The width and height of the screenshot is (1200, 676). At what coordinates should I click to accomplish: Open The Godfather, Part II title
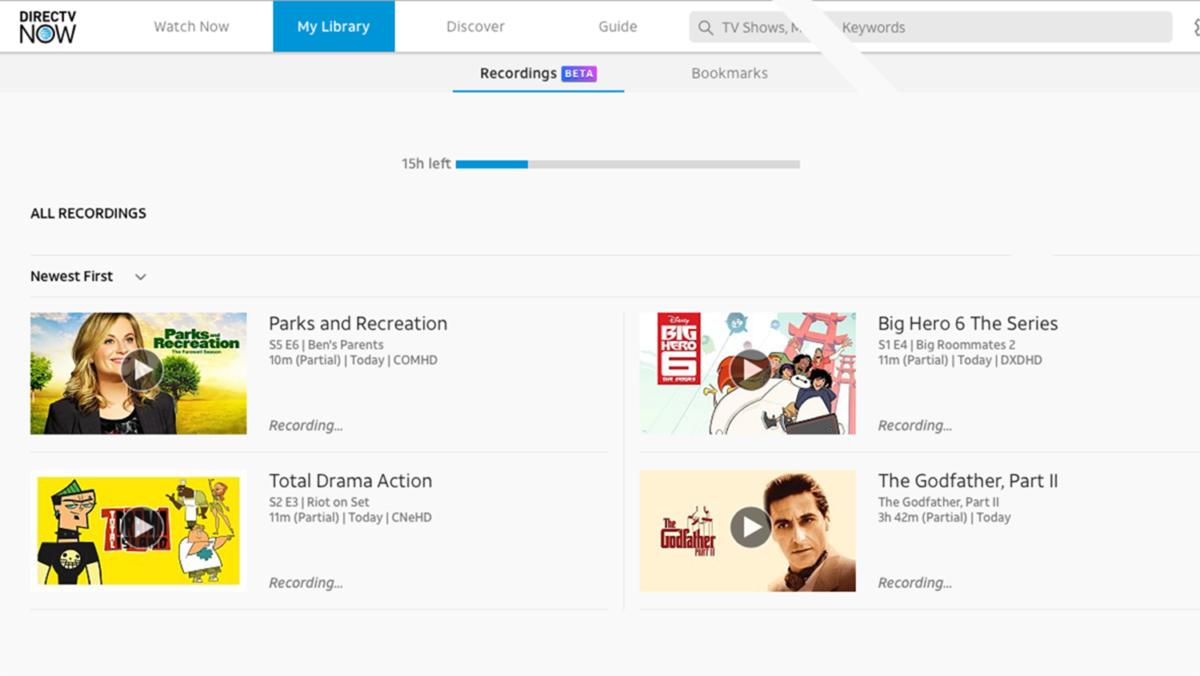pos(968,481)
